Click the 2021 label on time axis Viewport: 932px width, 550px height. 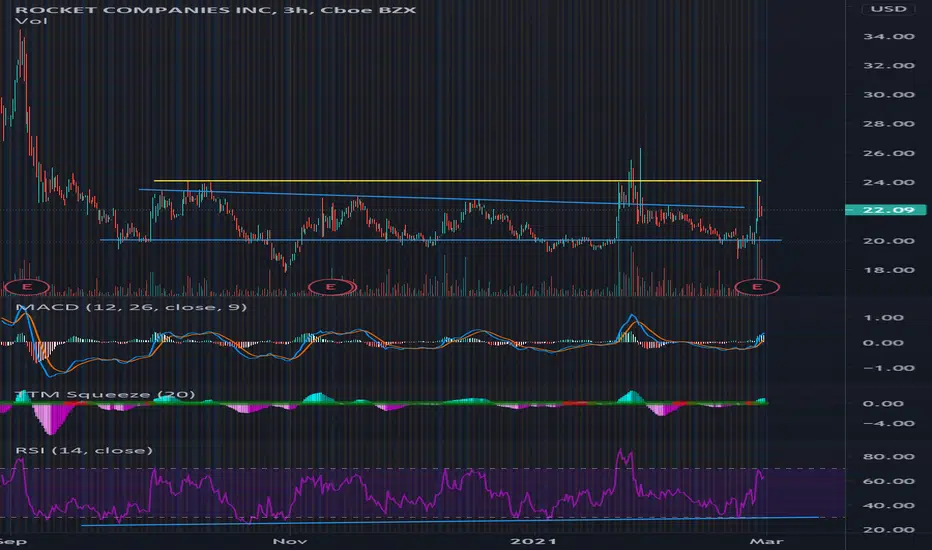tap(534, 541)
